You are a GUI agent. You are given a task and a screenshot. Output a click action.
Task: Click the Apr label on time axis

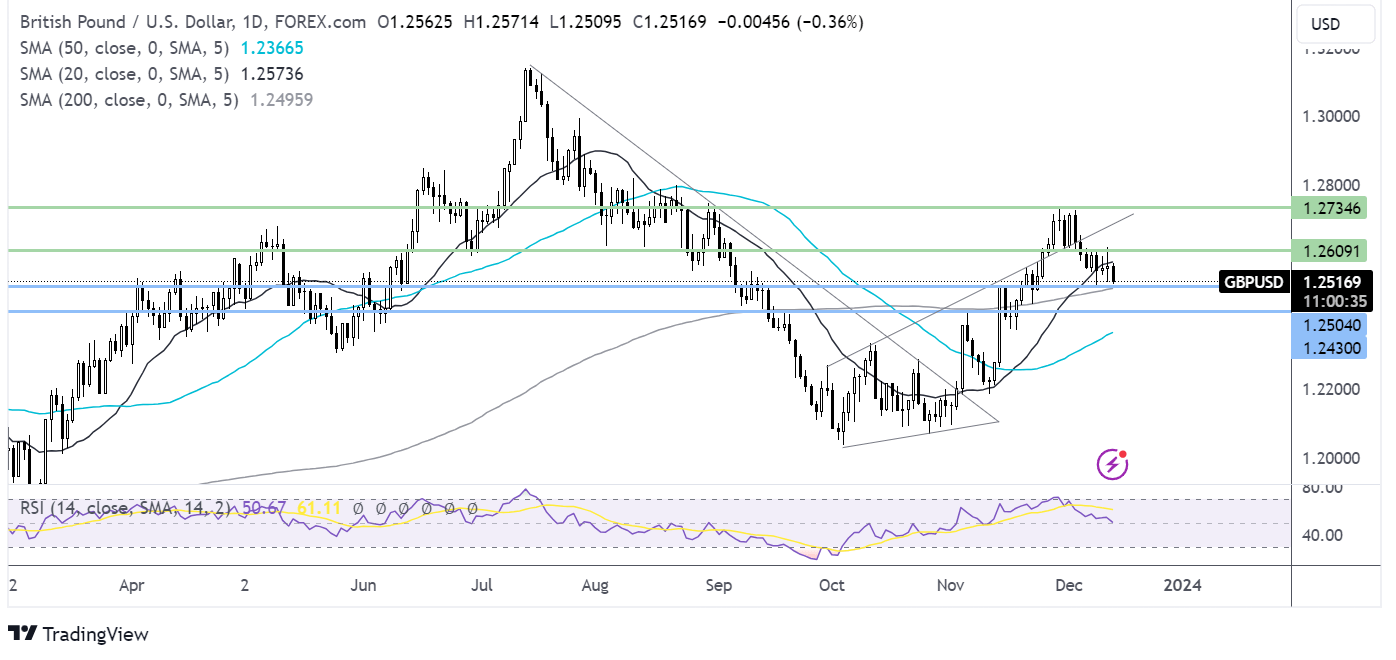[x=134, y=585]
